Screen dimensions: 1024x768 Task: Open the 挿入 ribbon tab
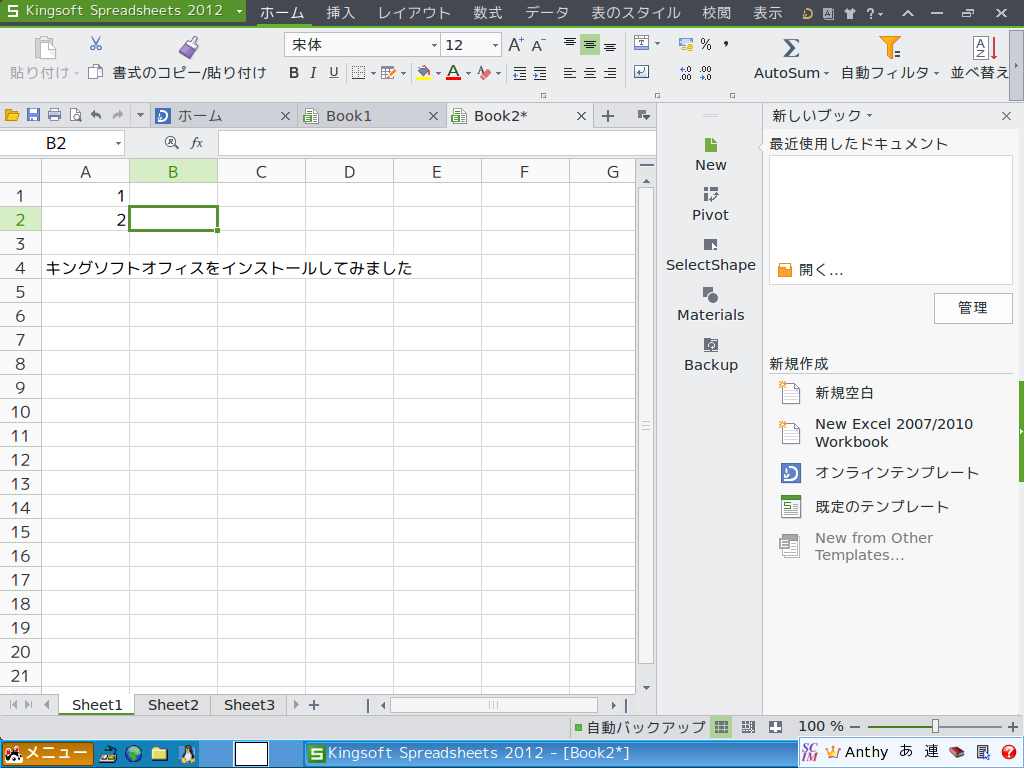[x=340, y=13]
